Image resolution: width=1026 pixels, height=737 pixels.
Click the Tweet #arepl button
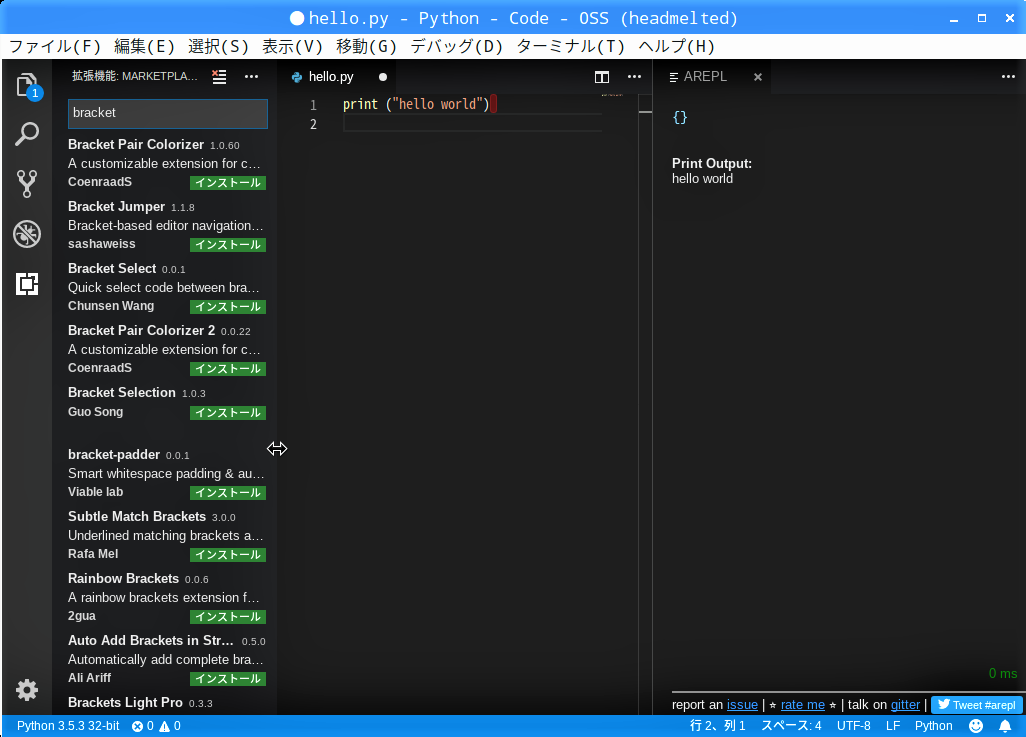pos(976,705)
